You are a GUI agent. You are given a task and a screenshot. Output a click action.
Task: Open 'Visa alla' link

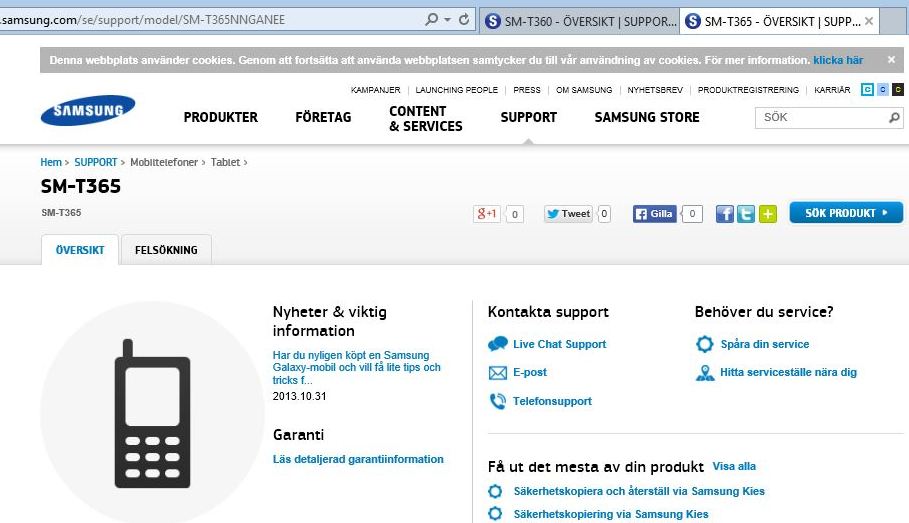[734, 466]
